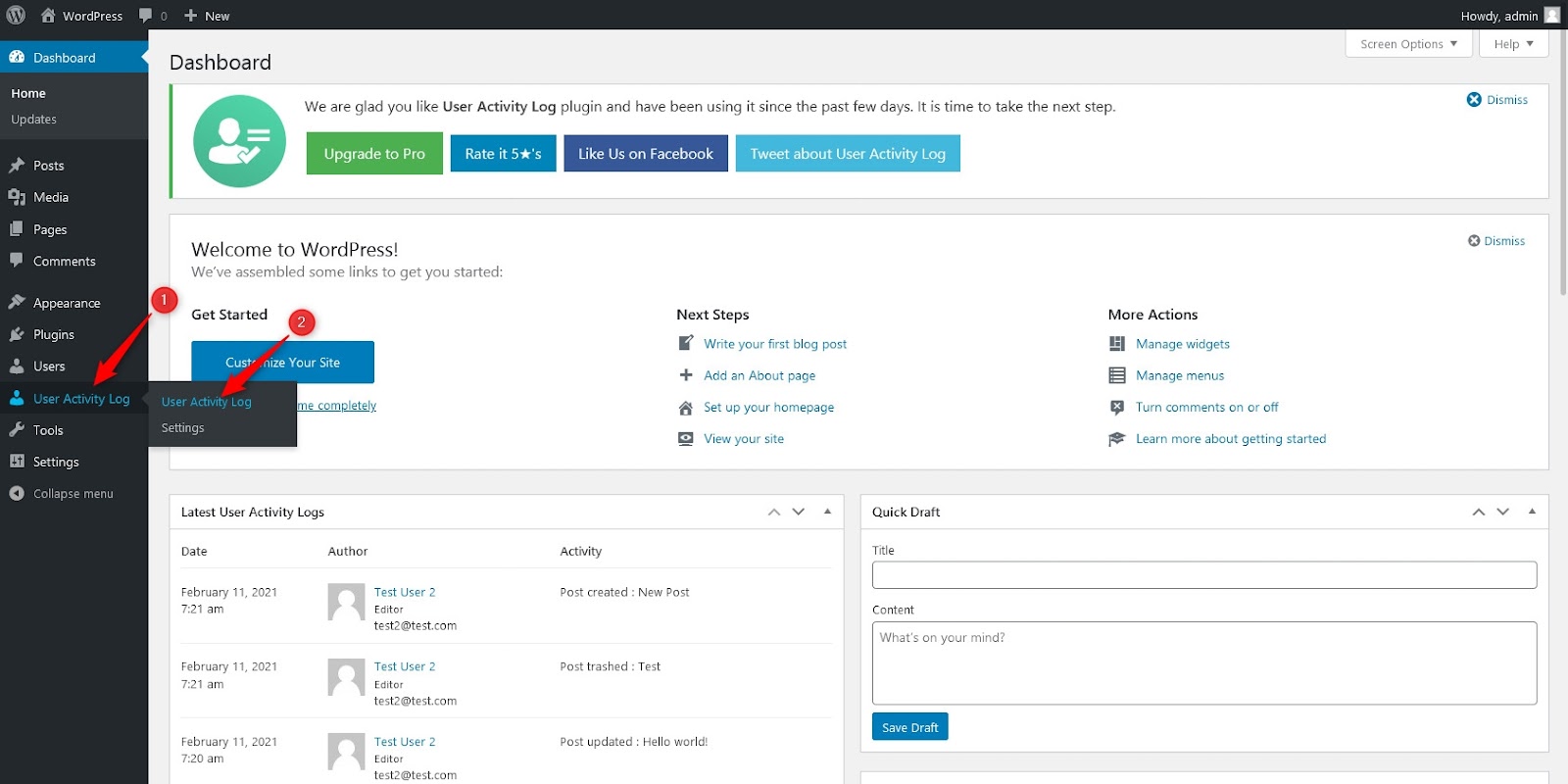Click the Appearance paintbrush icon
The image size is (1568, 784).
click(17, 302)
